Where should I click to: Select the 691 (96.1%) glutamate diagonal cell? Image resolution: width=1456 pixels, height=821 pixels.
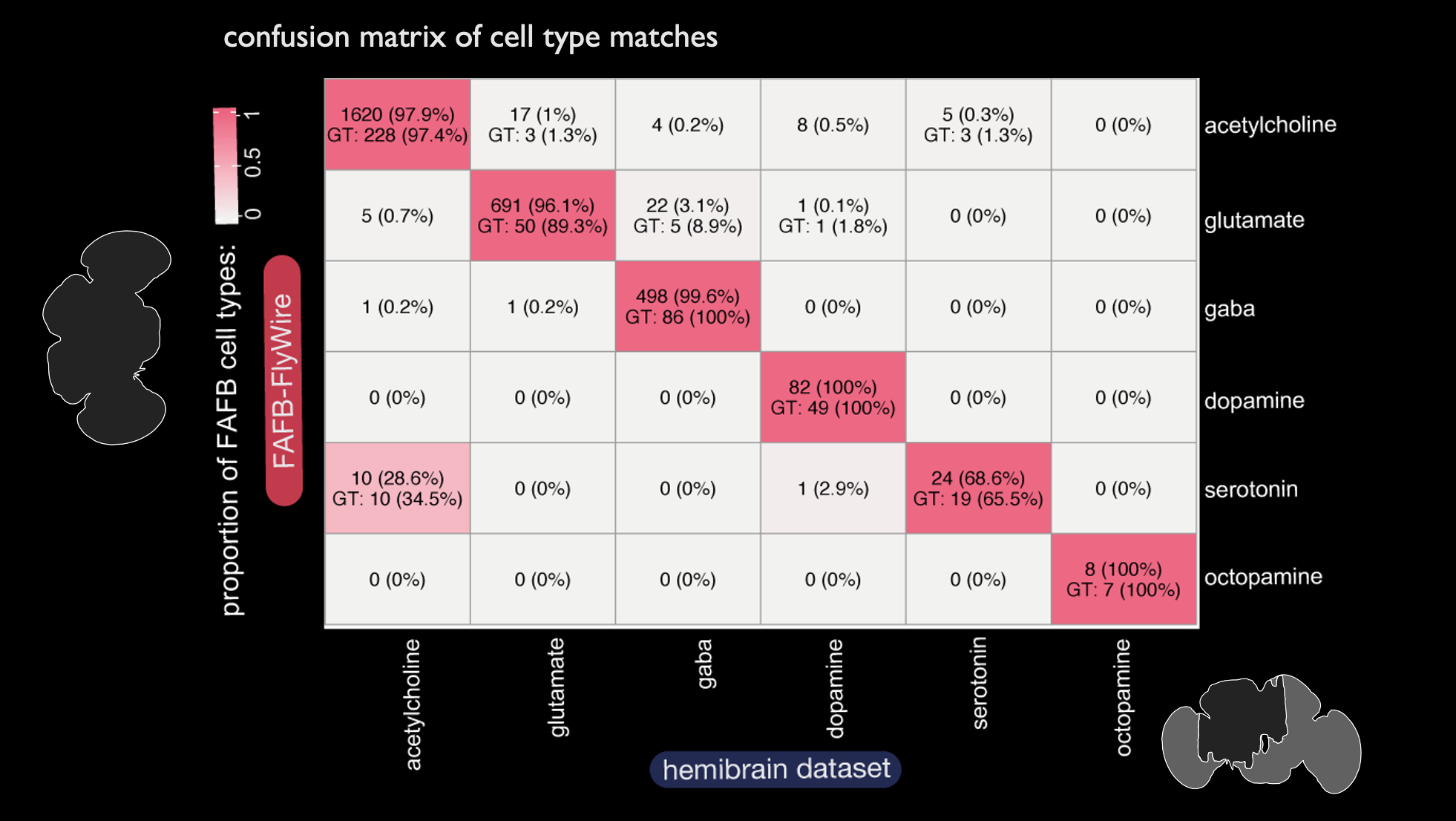click(x=542, y=216)
